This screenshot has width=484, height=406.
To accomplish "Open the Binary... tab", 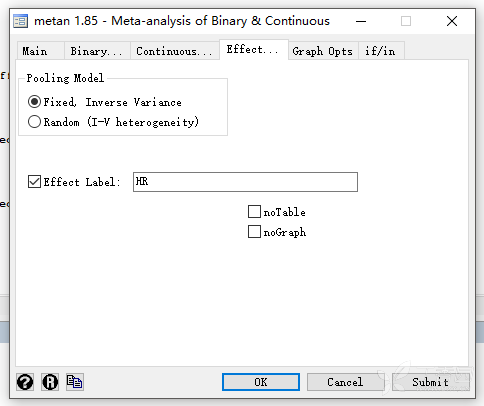I will (x=97, y=51).
